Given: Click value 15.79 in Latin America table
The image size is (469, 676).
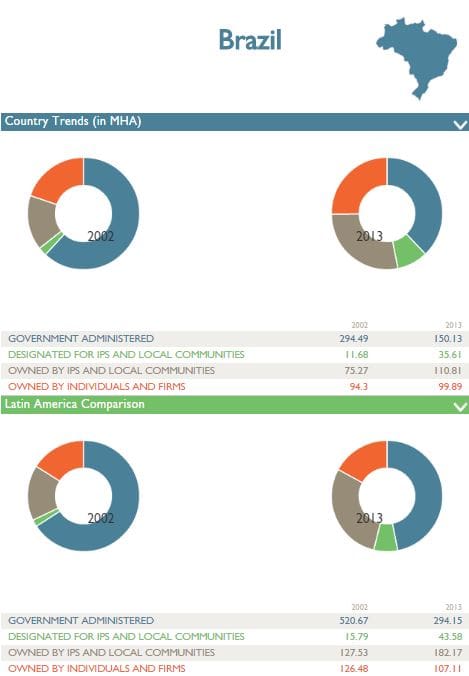Looking at the screenshot, I should tap(356, 637).
